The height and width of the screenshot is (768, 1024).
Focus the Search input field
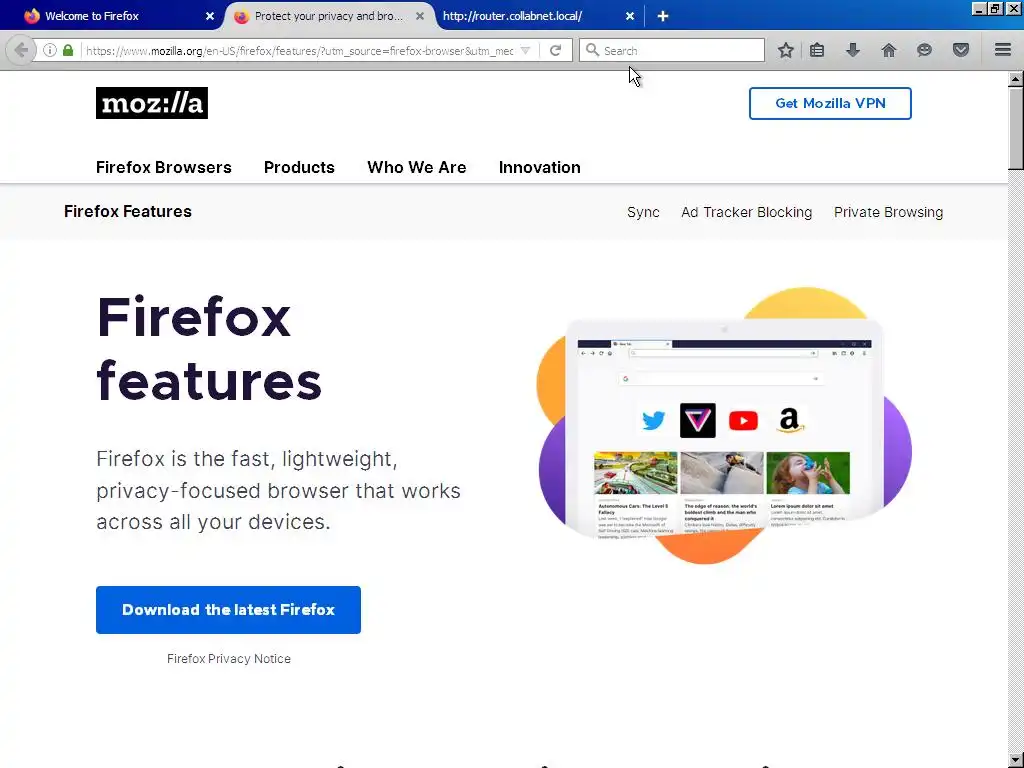pos(671,50)
